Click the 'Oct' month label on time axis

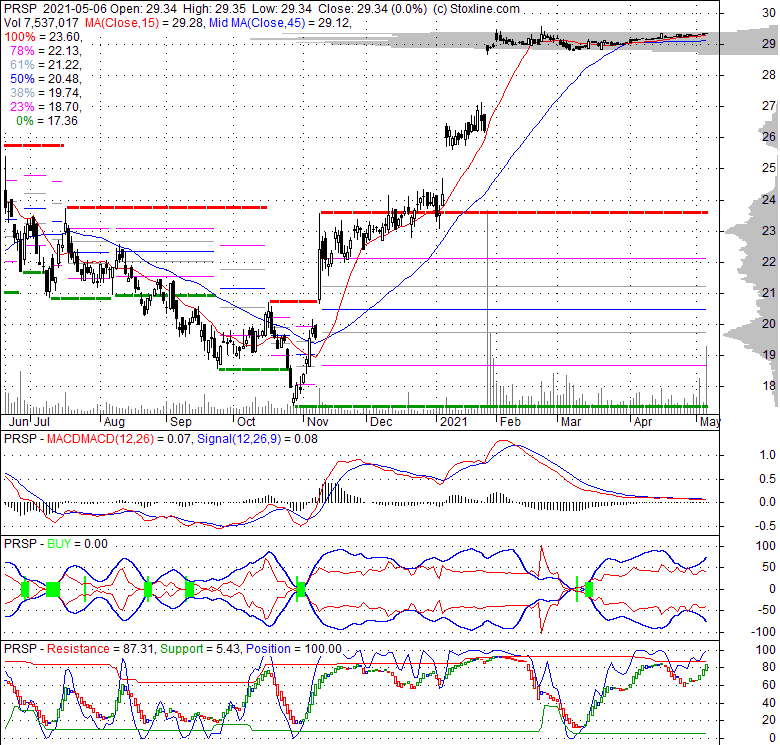click(246, 422)
